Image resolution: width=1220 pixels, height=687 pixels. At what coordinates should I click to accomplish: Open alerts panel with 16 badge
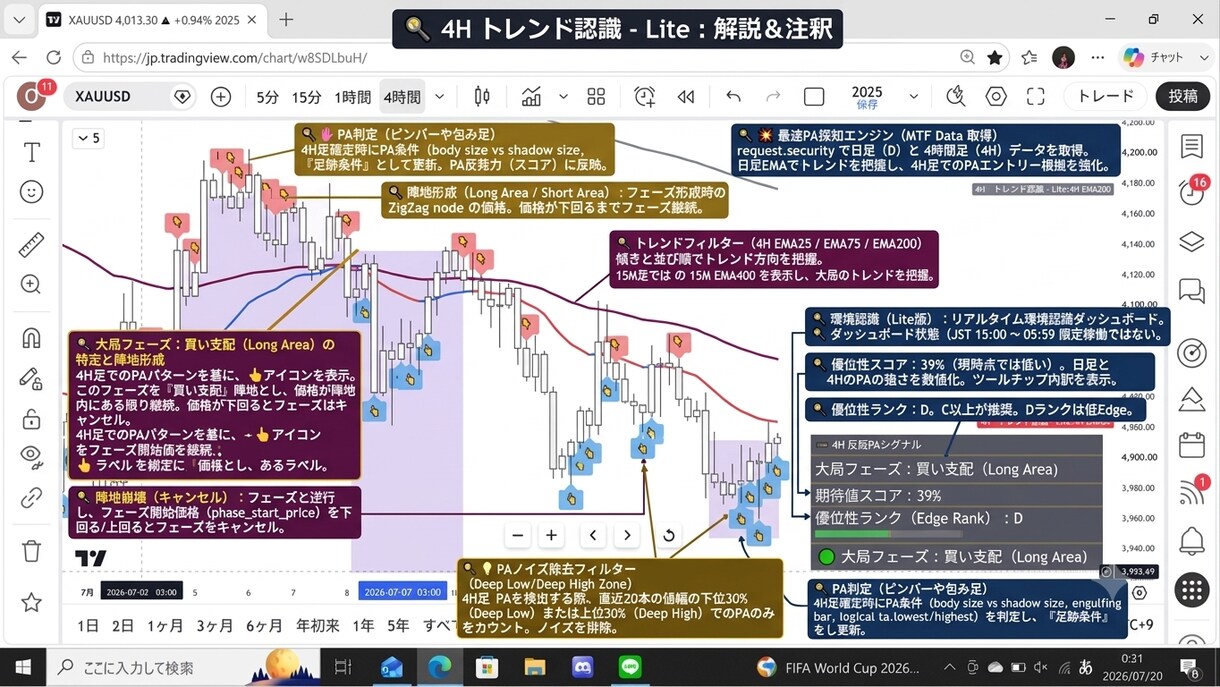pyautogui.click(x=1191, y=192)
